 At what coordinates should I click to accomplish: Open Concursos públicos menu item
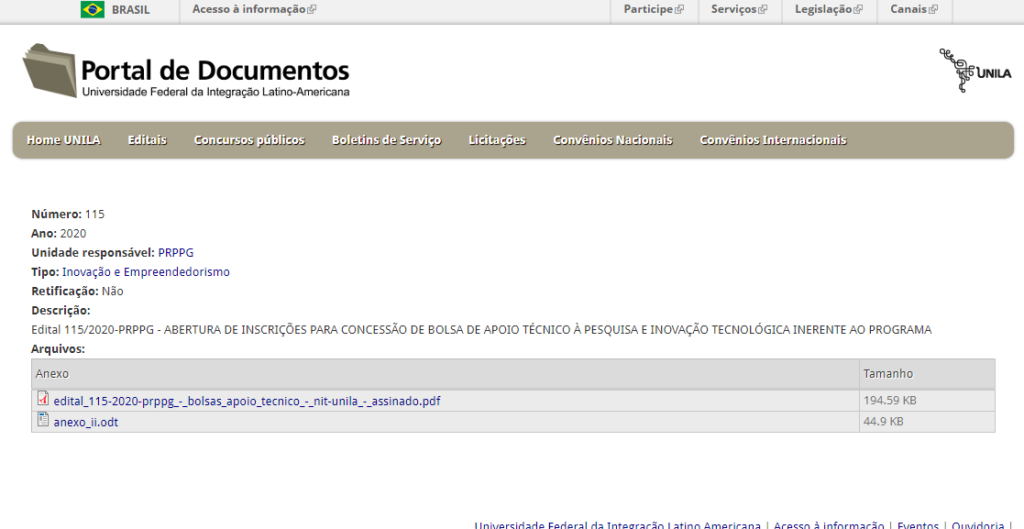click(x=249, y=140)
